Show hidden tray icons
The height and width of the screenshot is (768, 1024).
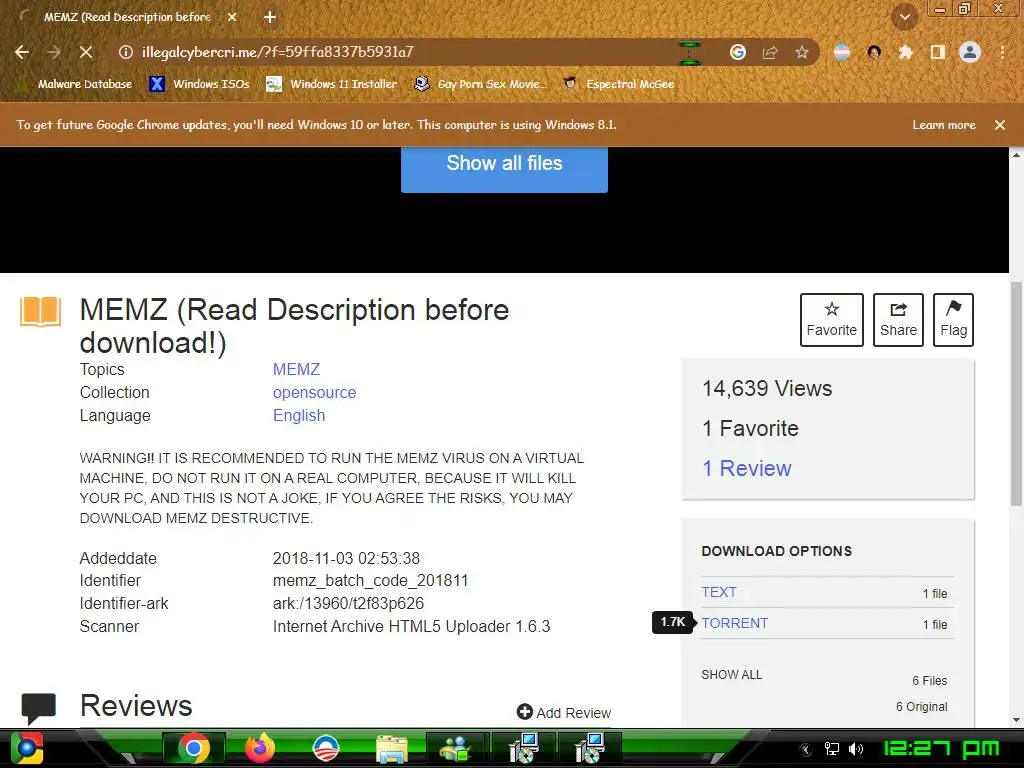point(806,749)
